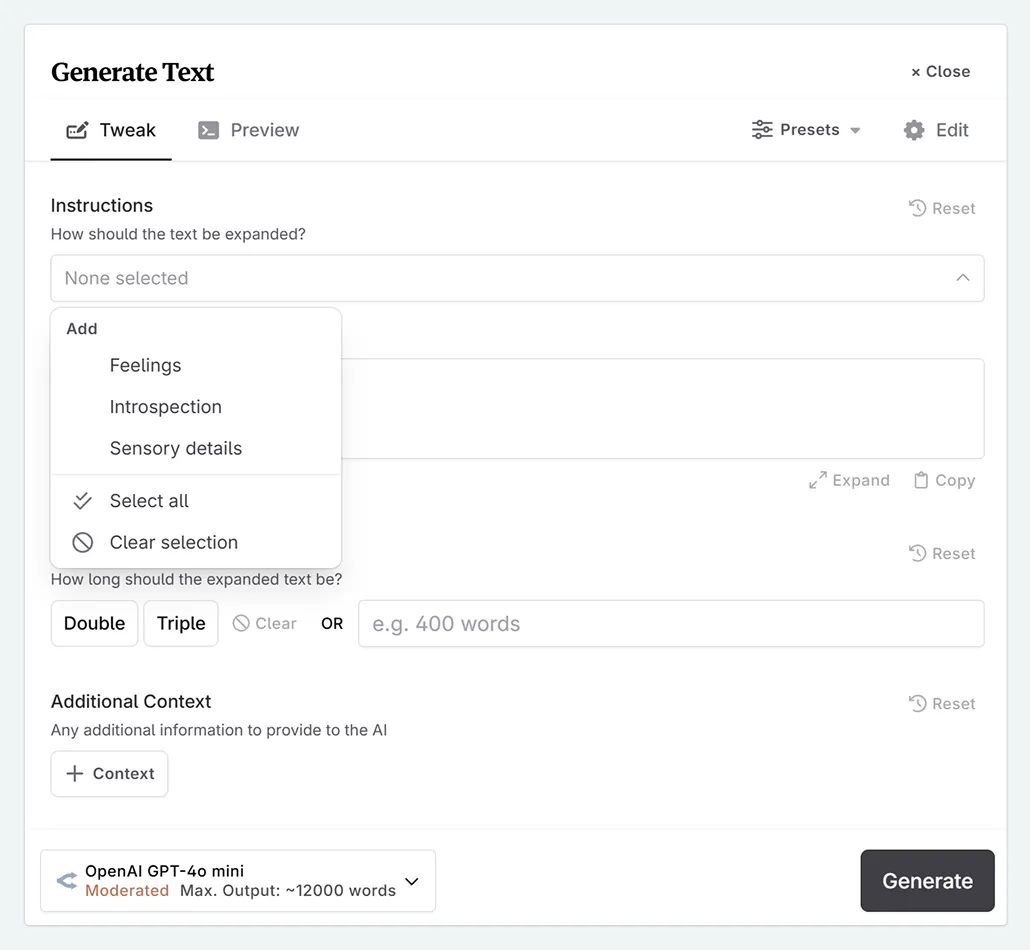Screen dimensions: 1030x950
Task: Reset the expanded text length setting
Action: coord(941,553)
